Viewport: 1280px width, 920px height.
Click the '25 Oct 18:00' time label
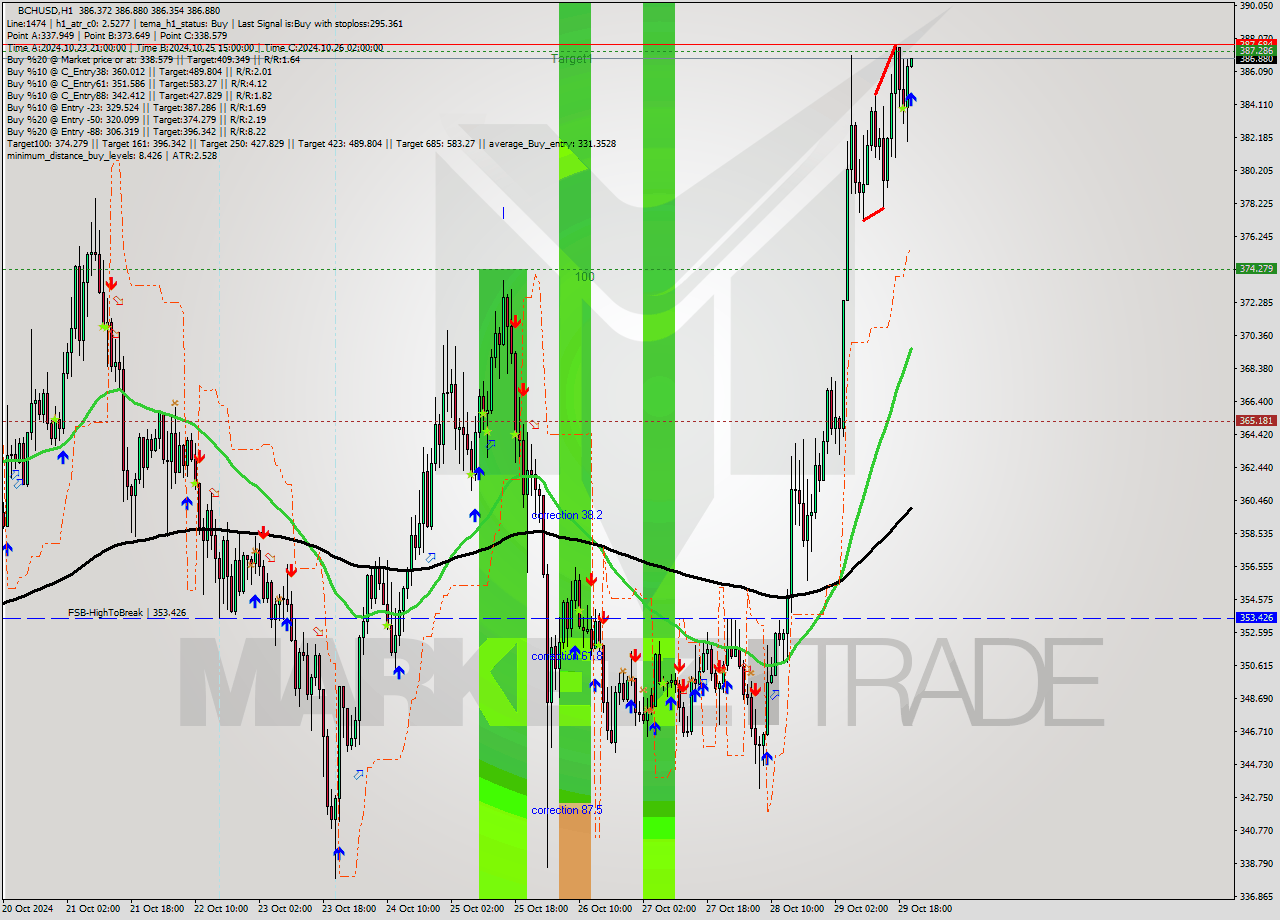pos(540,909)
